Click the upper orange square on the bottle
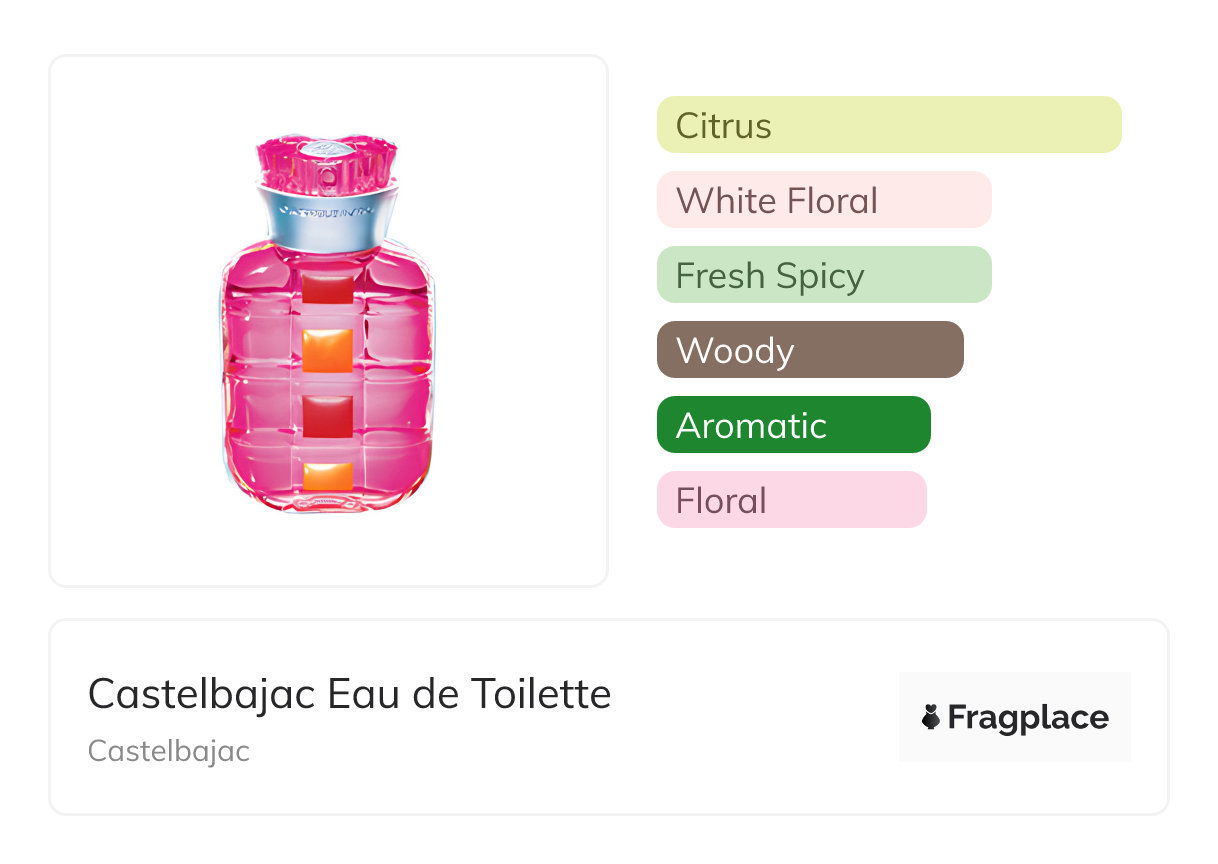1218x864 pixels. [x=327, y=350]
